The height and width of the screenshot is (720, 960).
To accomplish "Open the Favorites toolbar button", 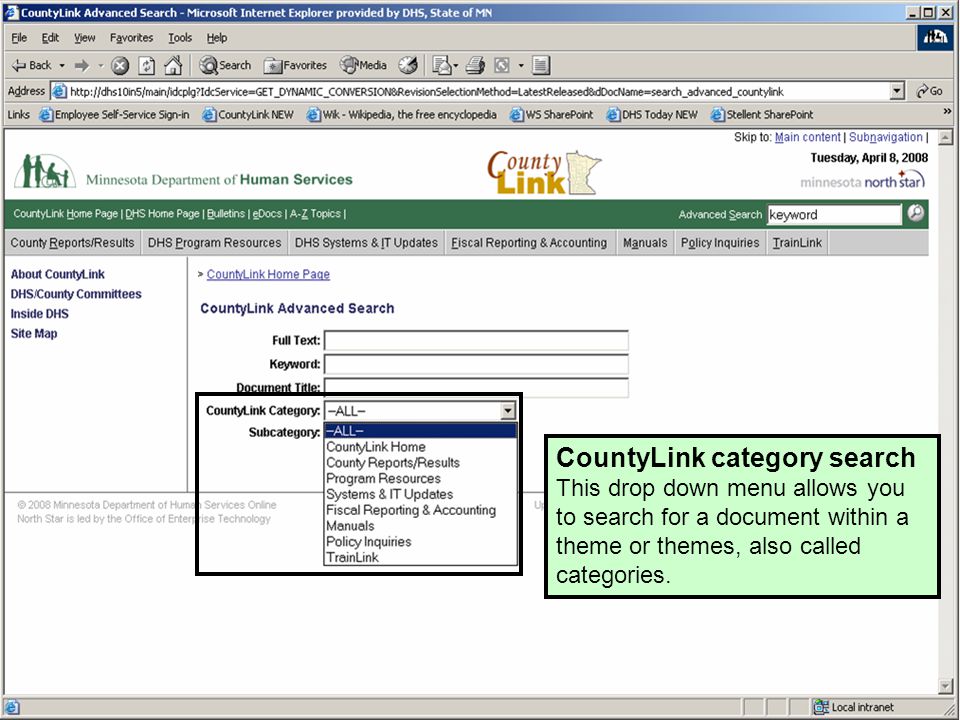I will click(x=295, y=65).
